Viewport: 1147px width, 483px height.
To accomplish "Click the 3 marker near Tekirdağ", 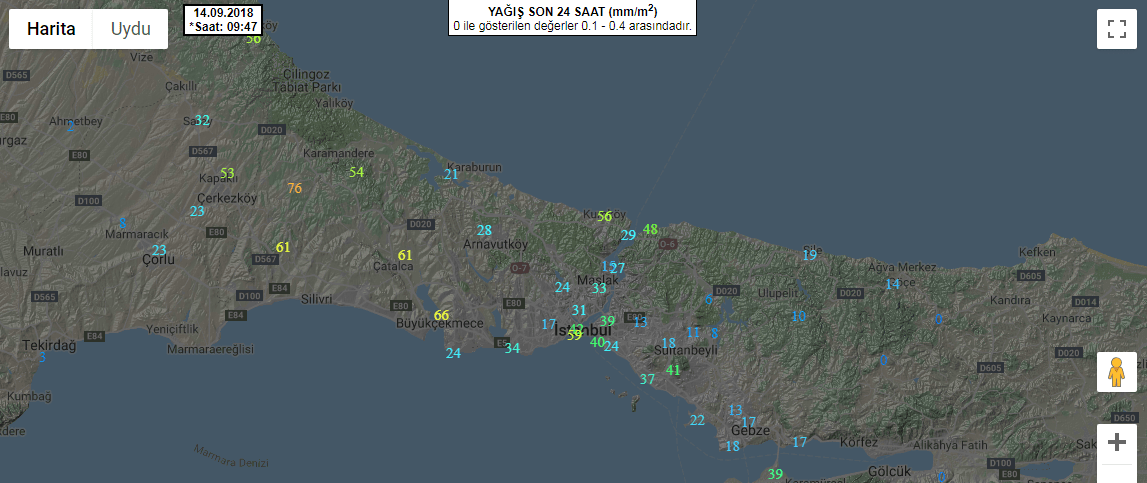I will 42,358.
